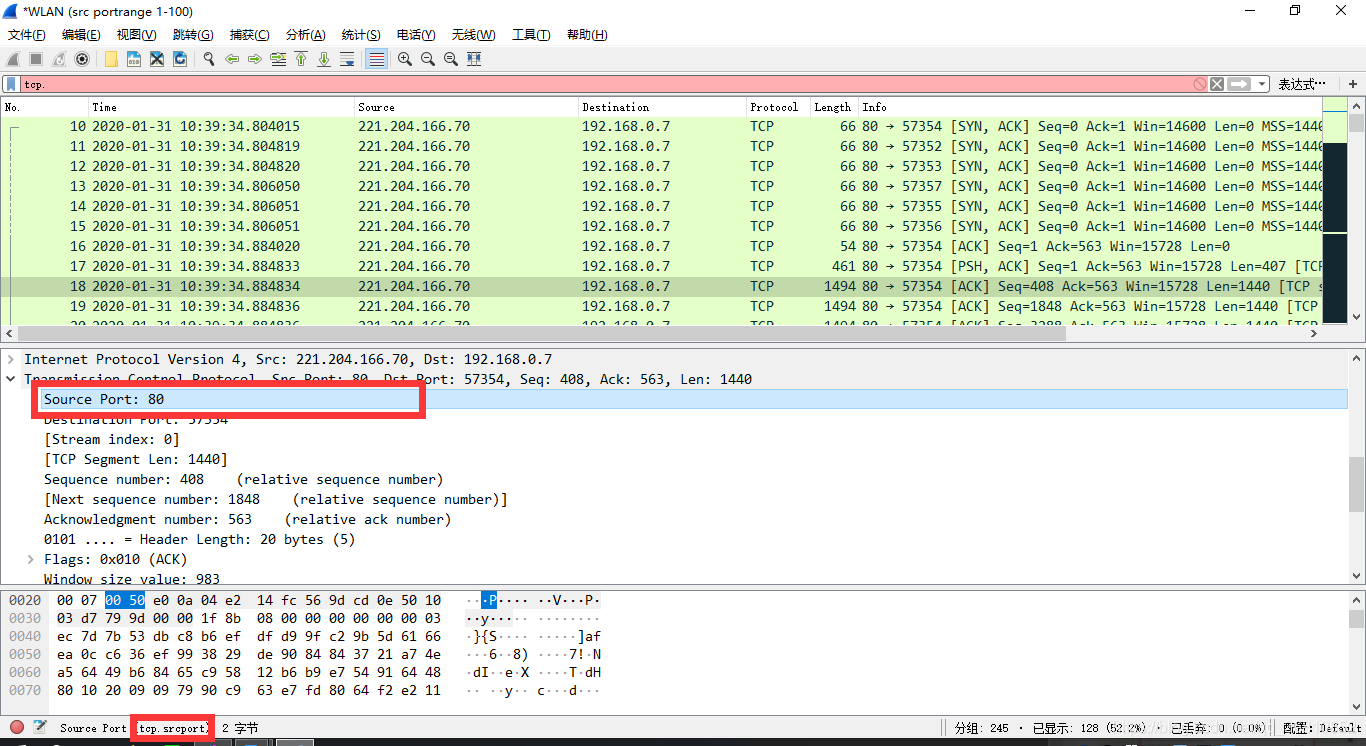This screenshot has width=1366, height=746.
Task: Apply the display filter arrow button
Action: coord(1239,84)
